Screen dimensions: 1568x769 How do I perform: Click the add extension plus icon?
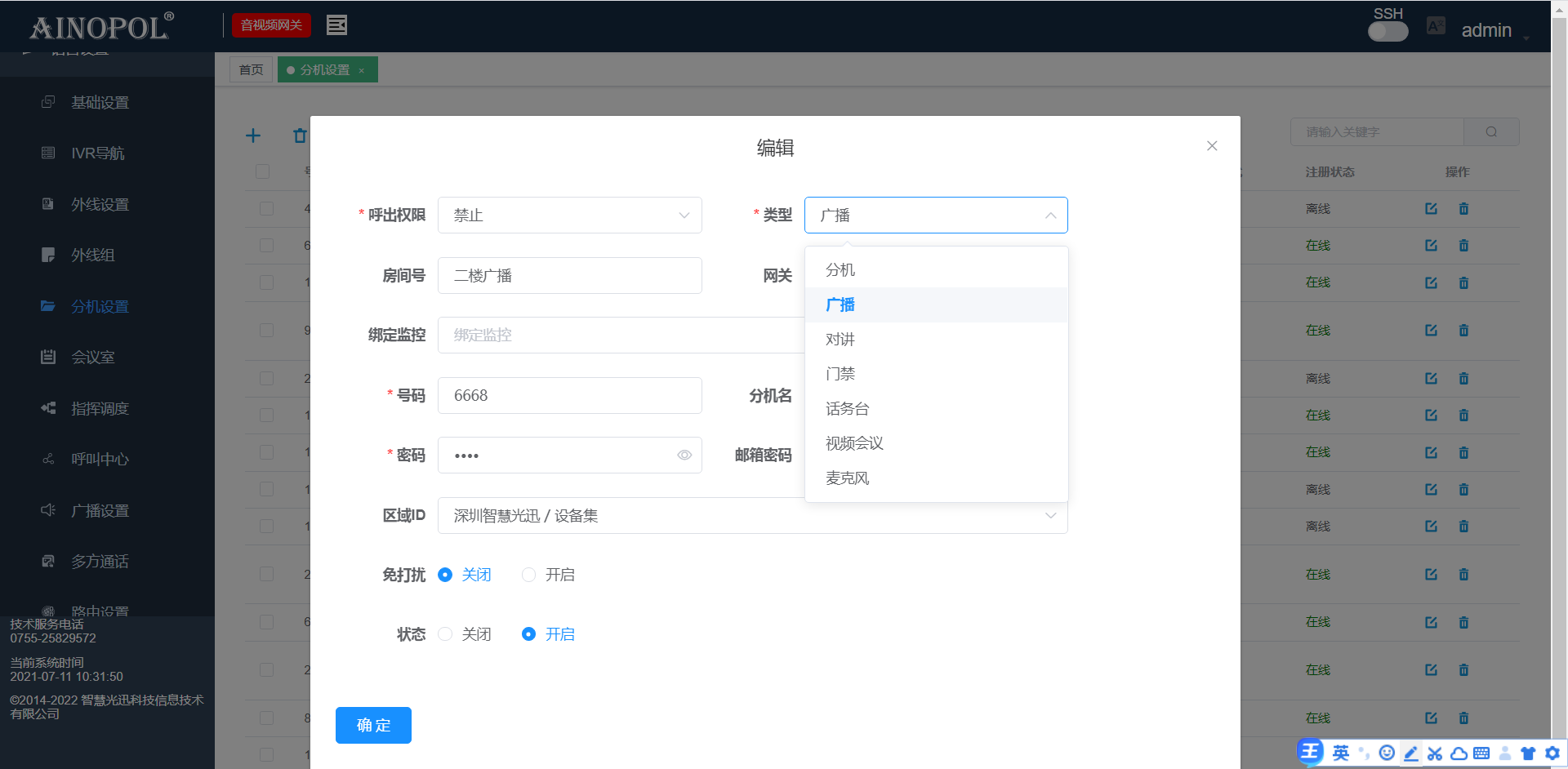pyautogui.click(x=253, y=136)
